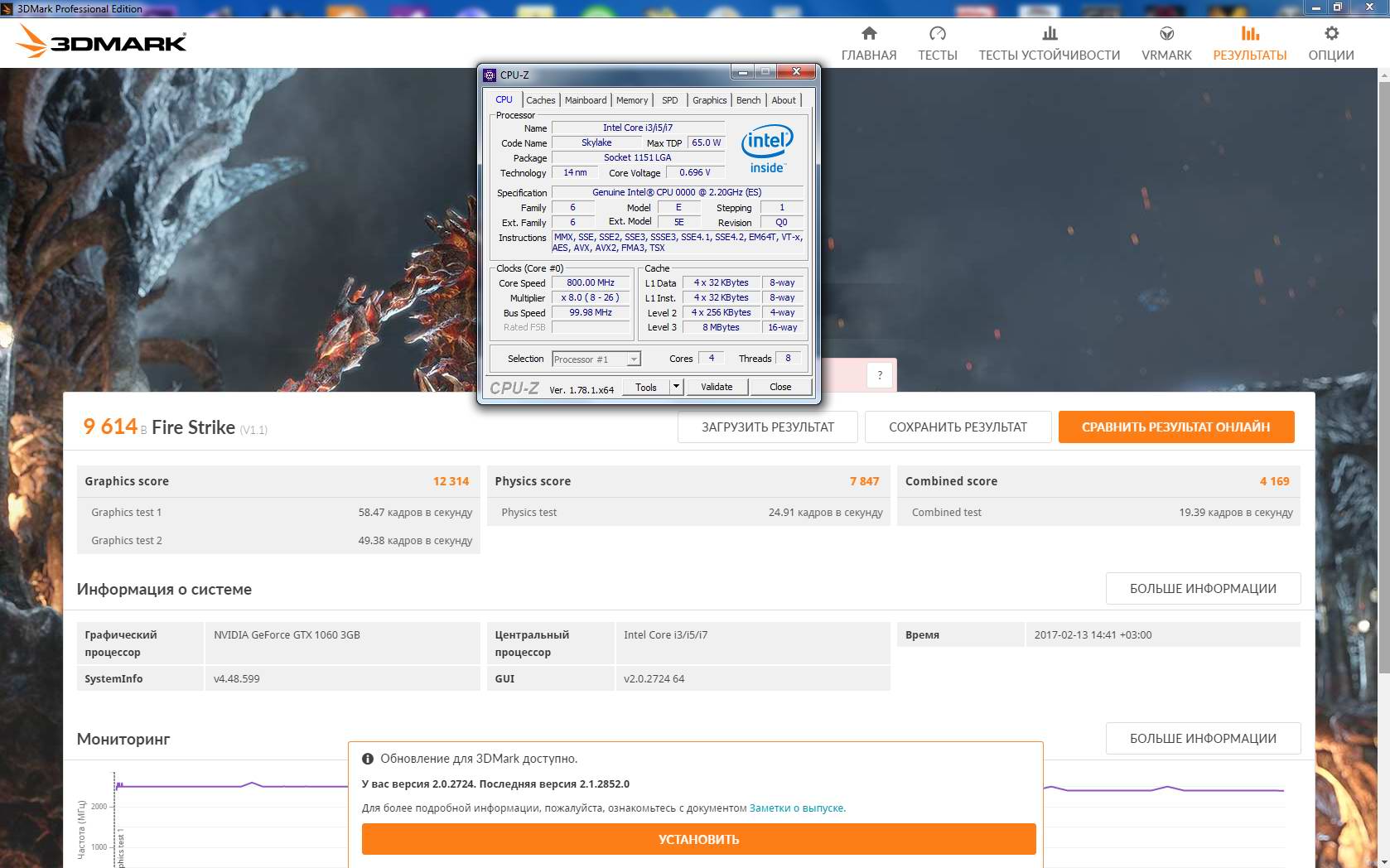Viewport: 1390px width, 868px height.
Task: Click the NVIDIA GeForce GTX 1060 3GB text
Action: click(287, 635)
